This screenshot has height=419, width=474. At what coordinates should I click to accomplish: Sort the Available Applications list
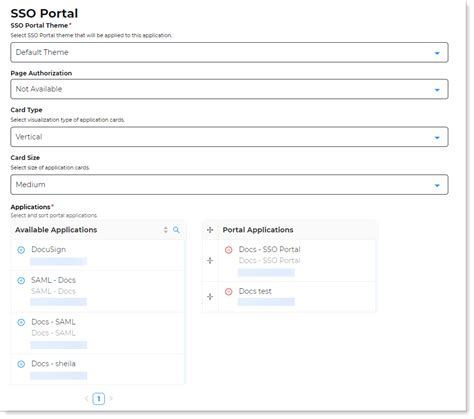[x=166, y=230]
